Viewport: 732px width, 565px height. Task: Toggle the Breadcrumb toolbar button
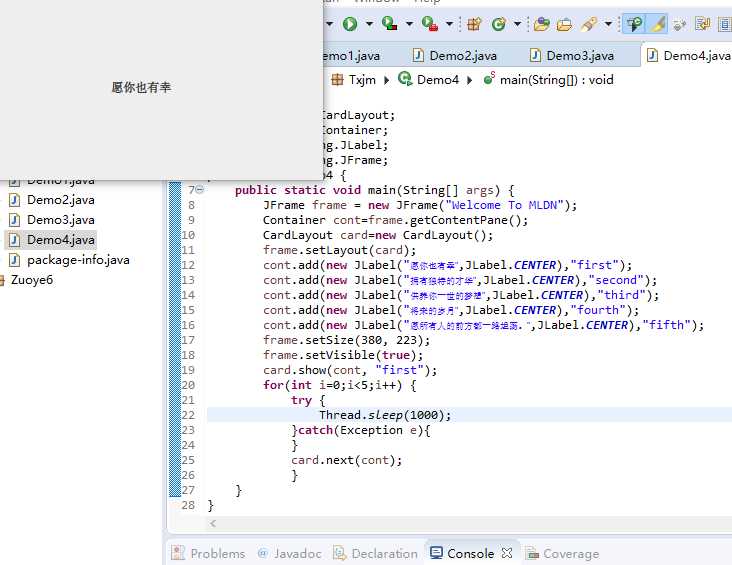[634, 23]
